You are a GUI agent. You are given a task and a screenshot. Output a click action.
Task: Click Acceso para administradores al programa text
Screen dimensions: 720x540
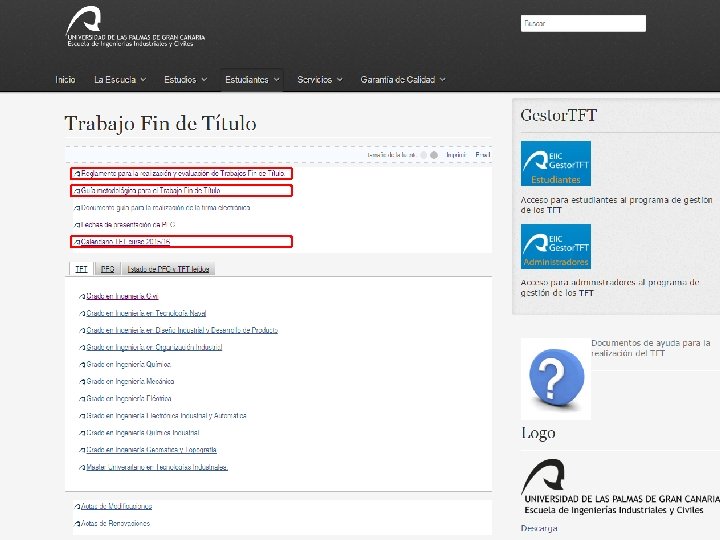click(x=610, y=287)
